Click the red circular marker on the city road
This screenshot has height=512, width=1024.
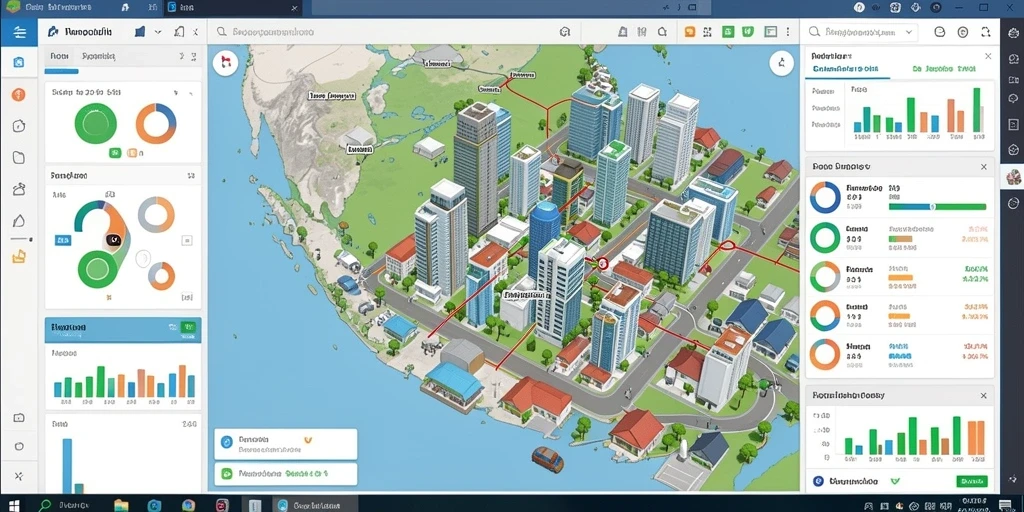602,263
